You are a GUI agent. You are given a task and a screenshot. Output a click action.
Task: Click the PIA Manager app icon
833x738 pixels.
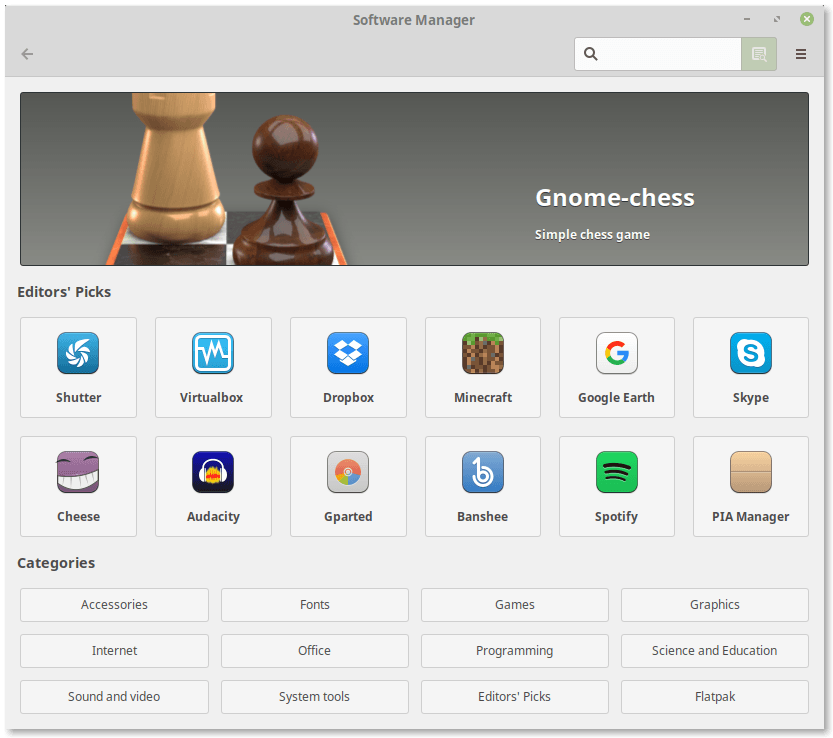(750, 472)
